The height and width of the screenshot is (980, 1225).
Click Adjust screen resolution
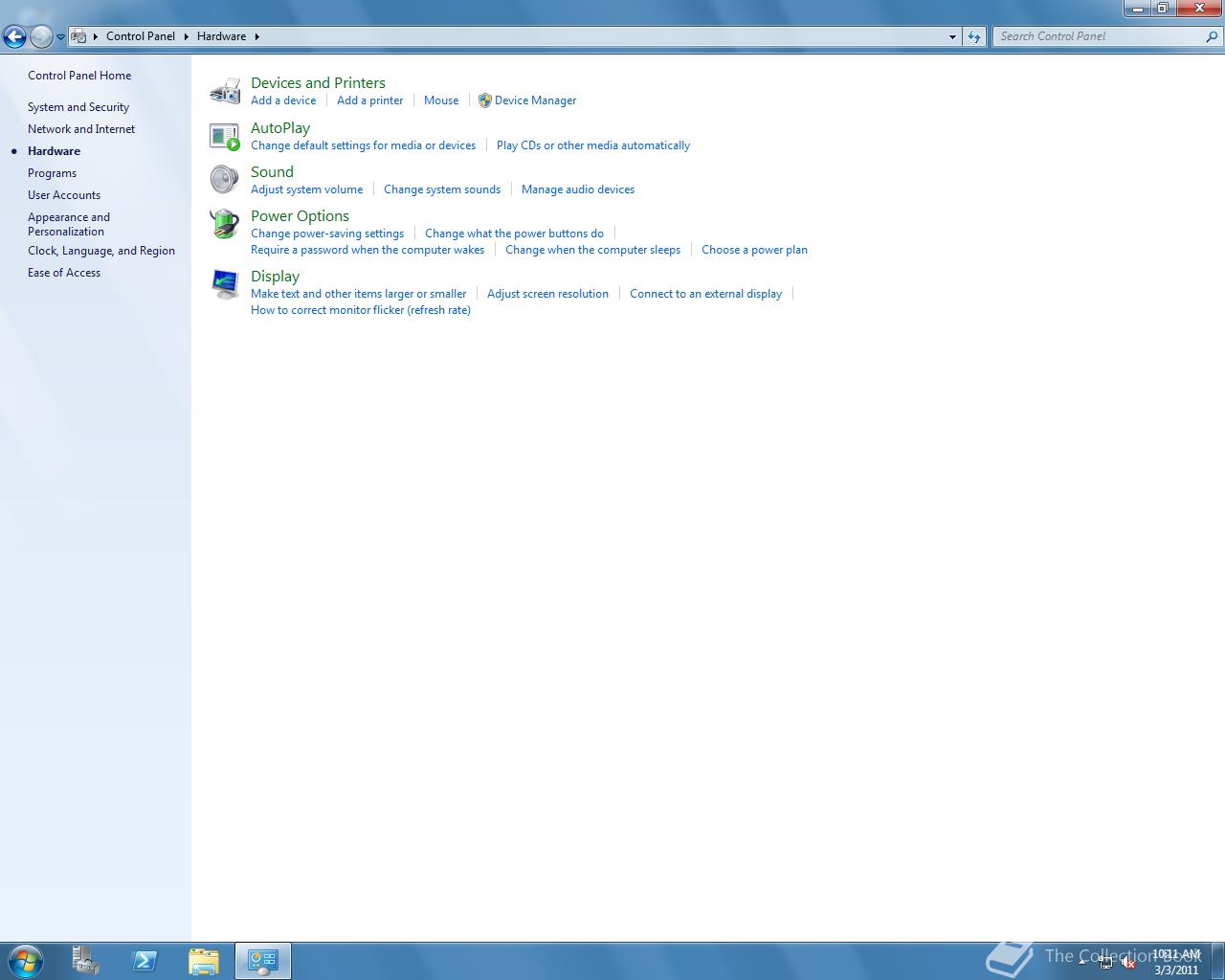(x=547, y=294)
